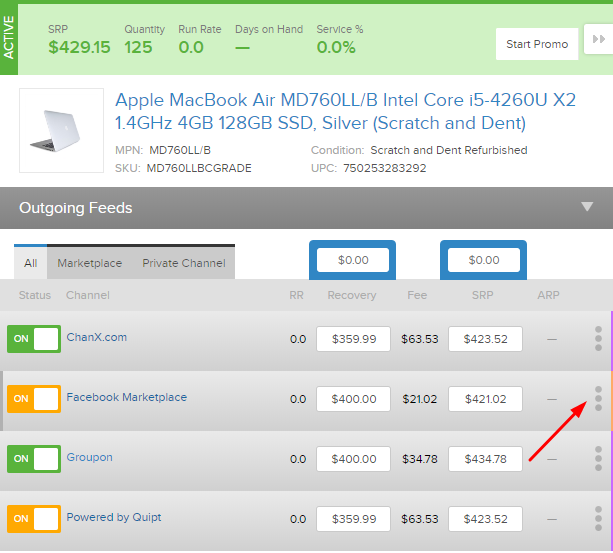Open the Powered by Quipt three-dot menu
The height and width of the screenshot is (553, 613).
(598, 519)
